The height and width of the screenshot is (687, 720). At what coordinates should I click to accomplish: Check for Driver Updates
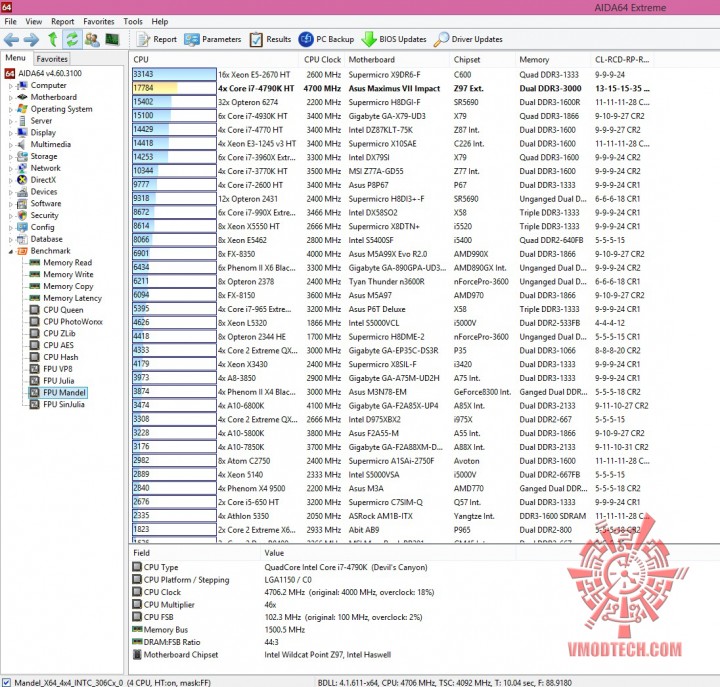pos(468,39)
